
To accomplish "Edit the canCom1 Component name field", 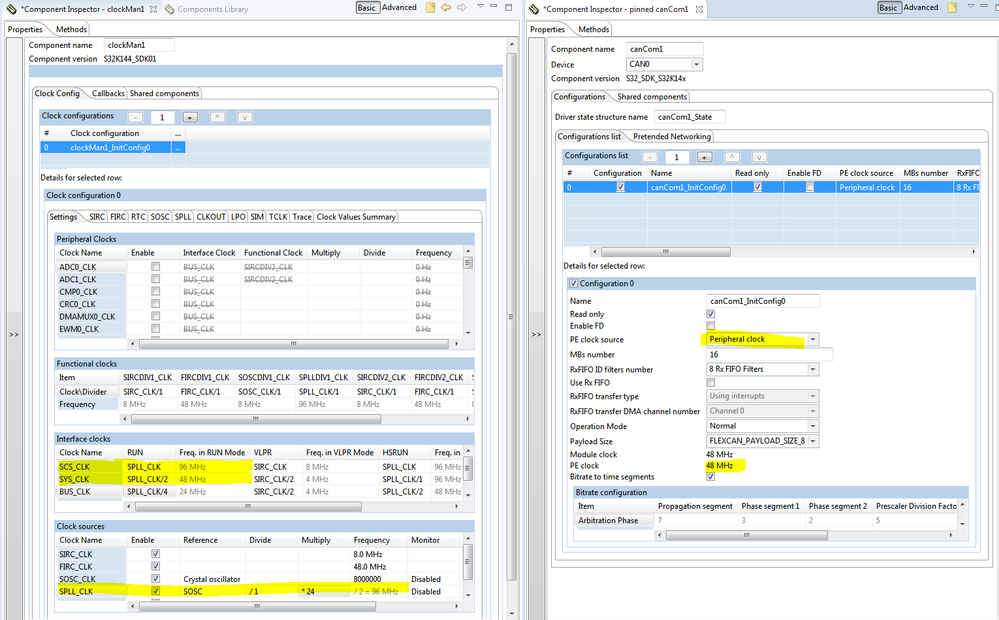I will point(665,49).
